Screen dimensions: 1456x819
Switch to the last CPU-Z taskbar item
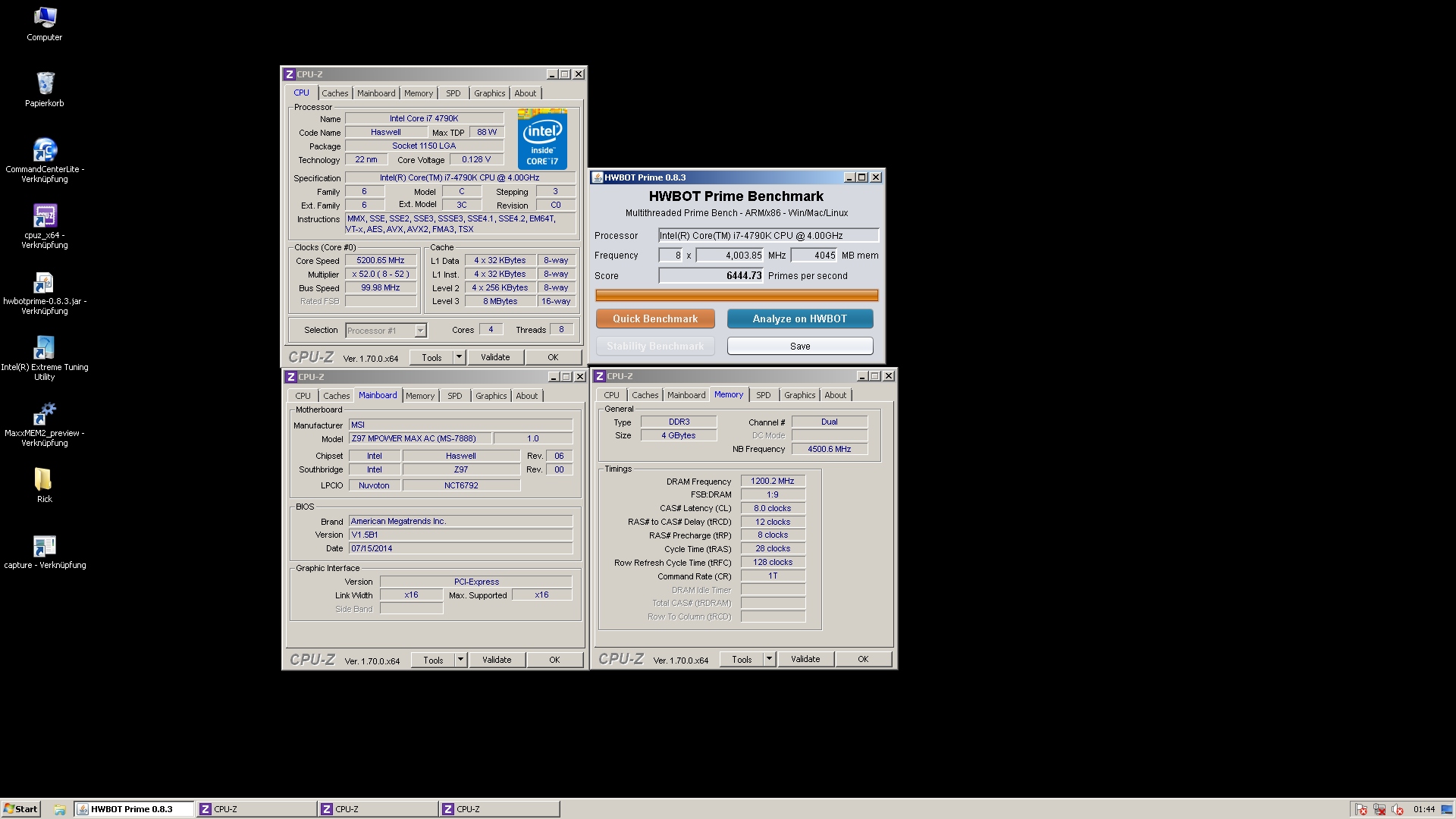tap(499, 809)
